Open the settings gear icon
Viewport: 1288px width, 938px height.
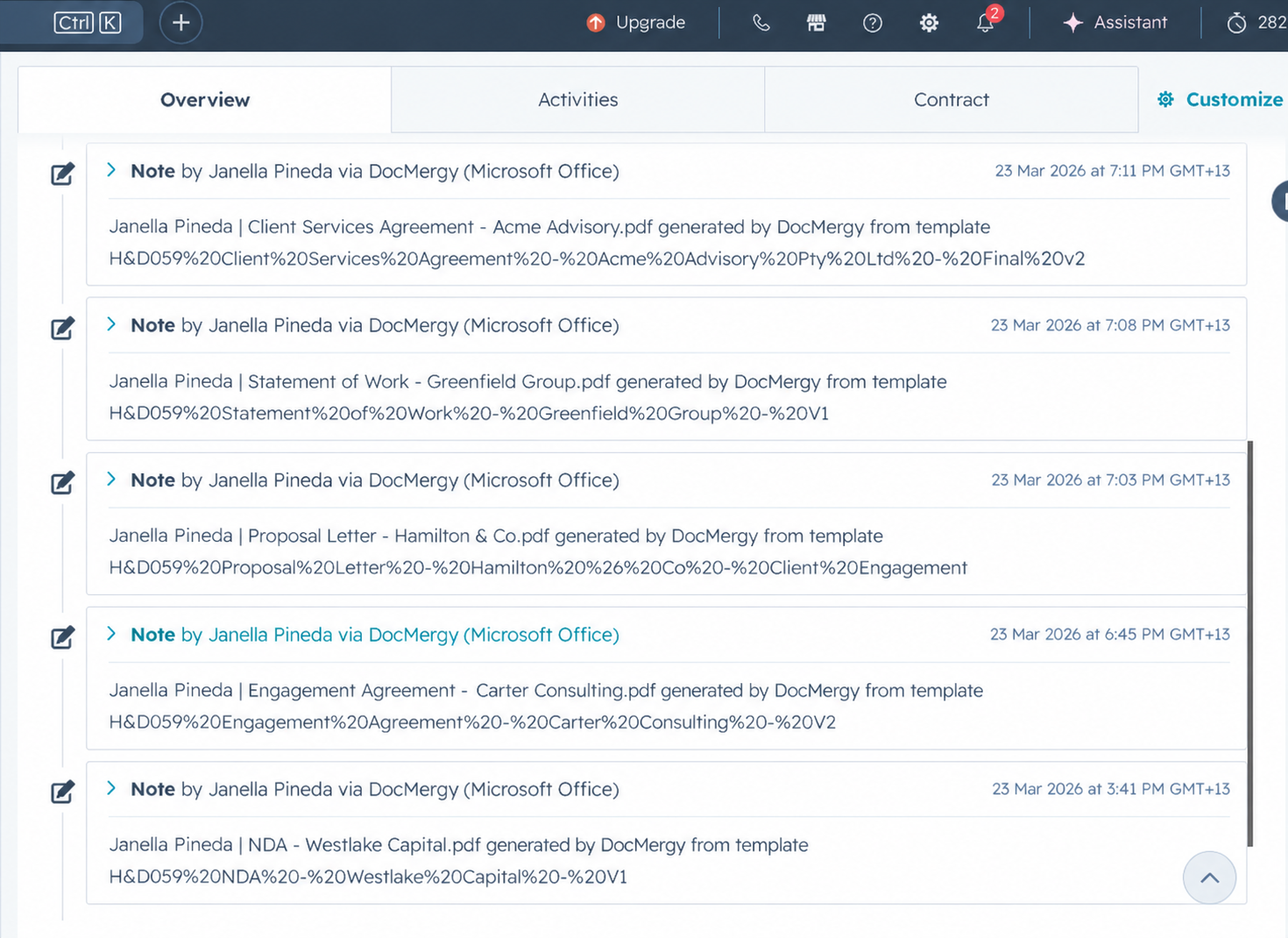click(x=929, y=23)
